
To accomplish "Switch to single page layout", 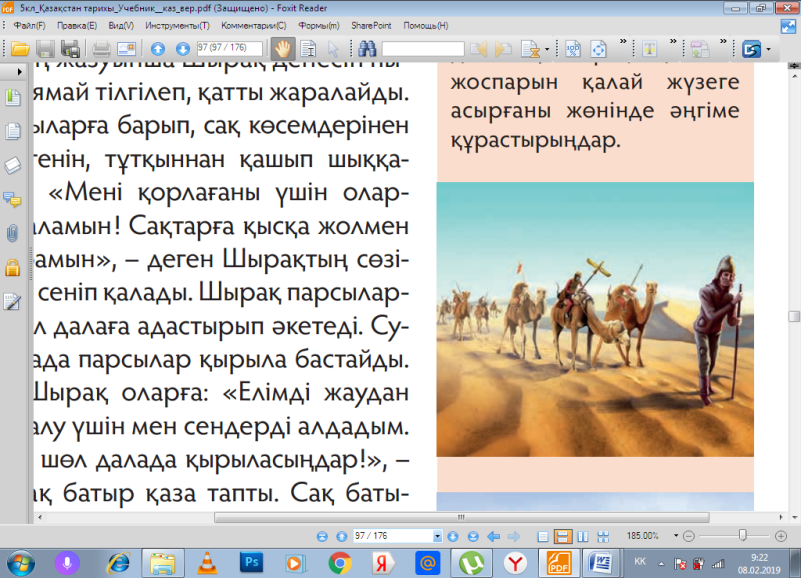I will point(543,536).
